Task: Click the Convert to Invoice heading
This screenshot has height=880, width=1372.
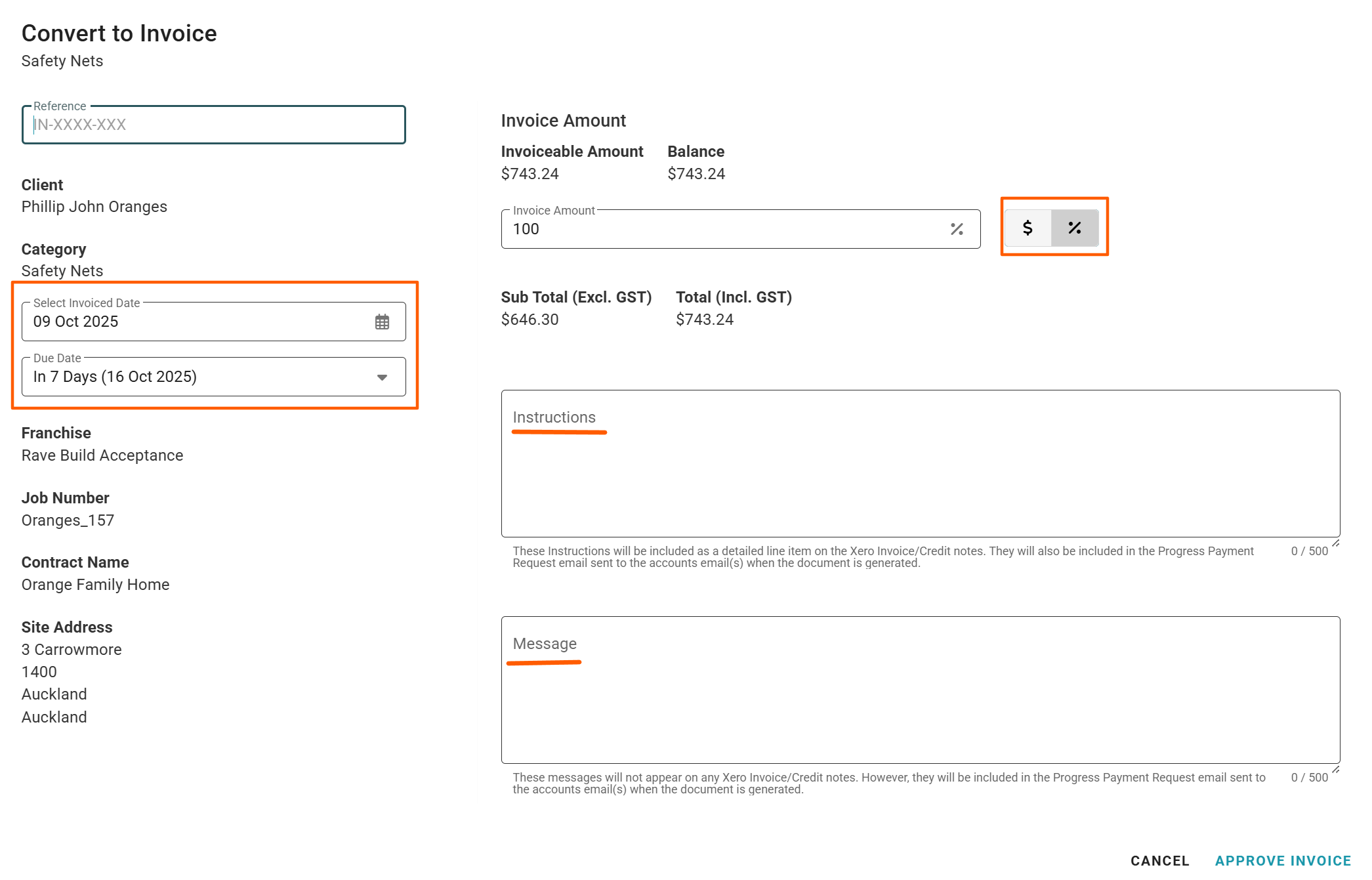Action: click(x=119, y=33)
